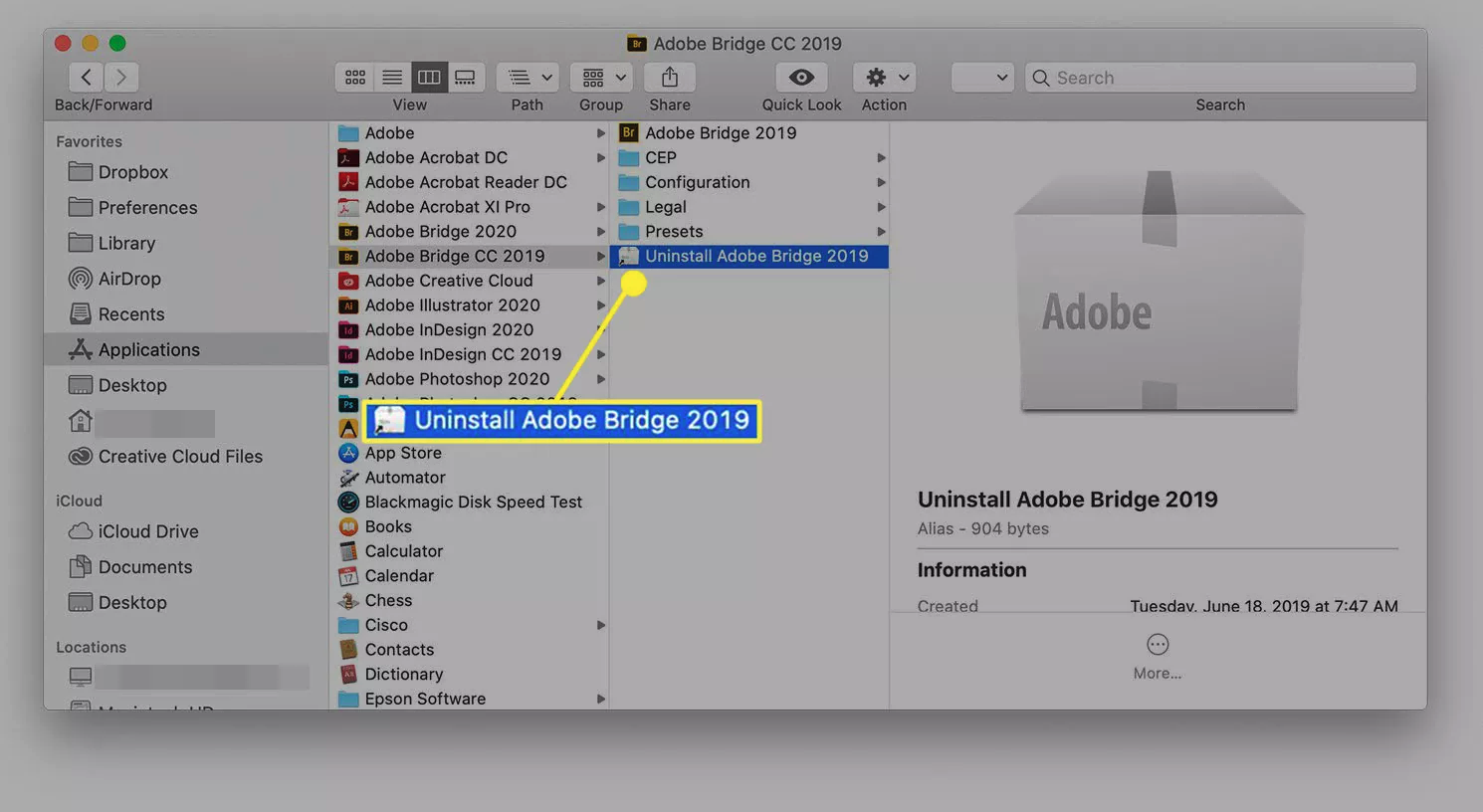Expand Adobe folder disclosure arrow
Viewport: 1483px width, 812px height.
(x=600, y=133)
